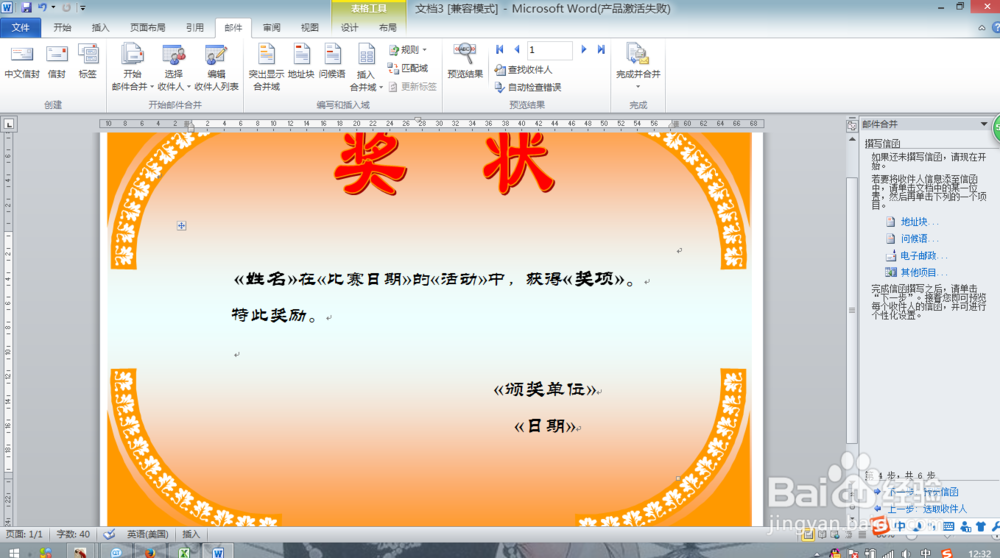Insert Address Block (地址块) from ribbon
Screen dimensions: 1000x558
301,62
